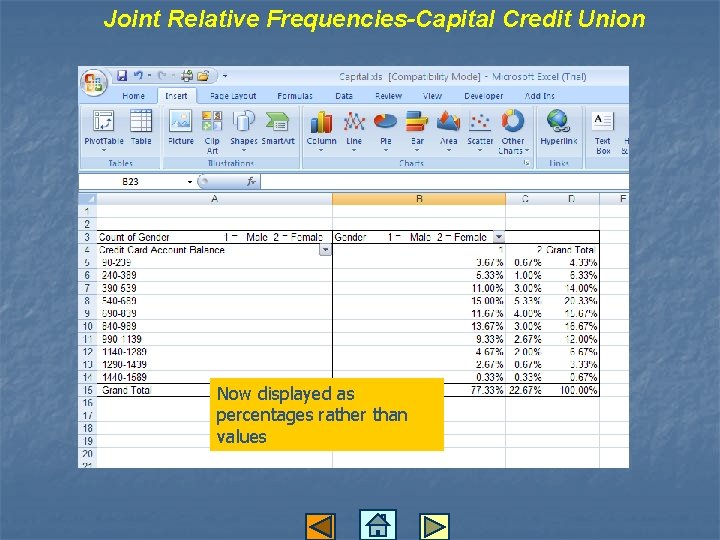Click inside the formula bar
The width and height of the screenshot is (720, 540).
[x=444, y=181]
